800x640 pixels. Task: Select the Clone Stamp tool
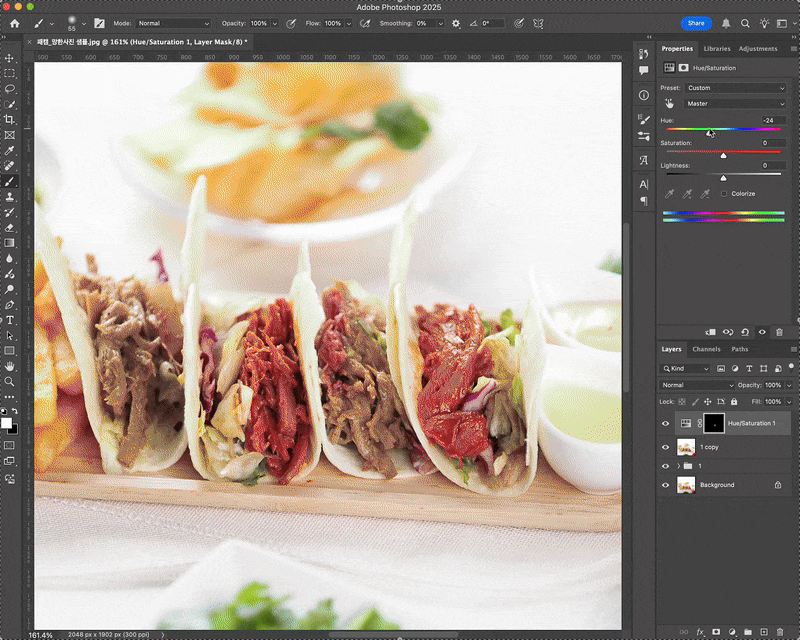click(9, 197)
